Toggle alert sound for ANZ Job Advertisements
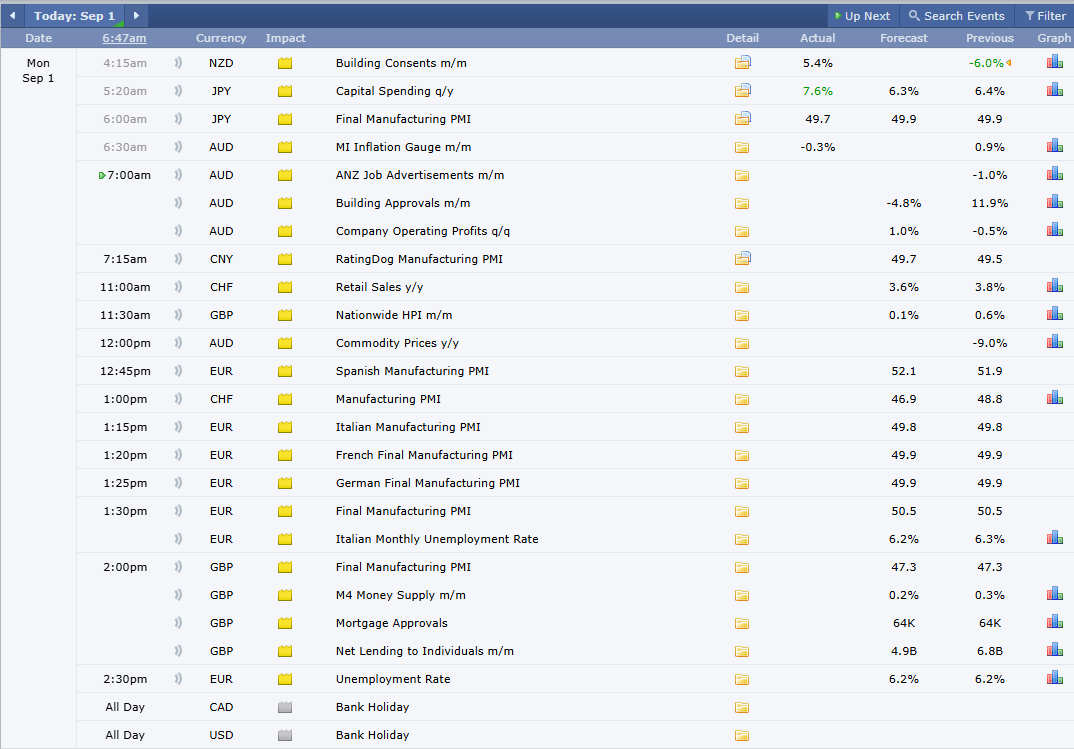Image resolution: width=1074 pixels, height=749 pixels. (178, 175)
